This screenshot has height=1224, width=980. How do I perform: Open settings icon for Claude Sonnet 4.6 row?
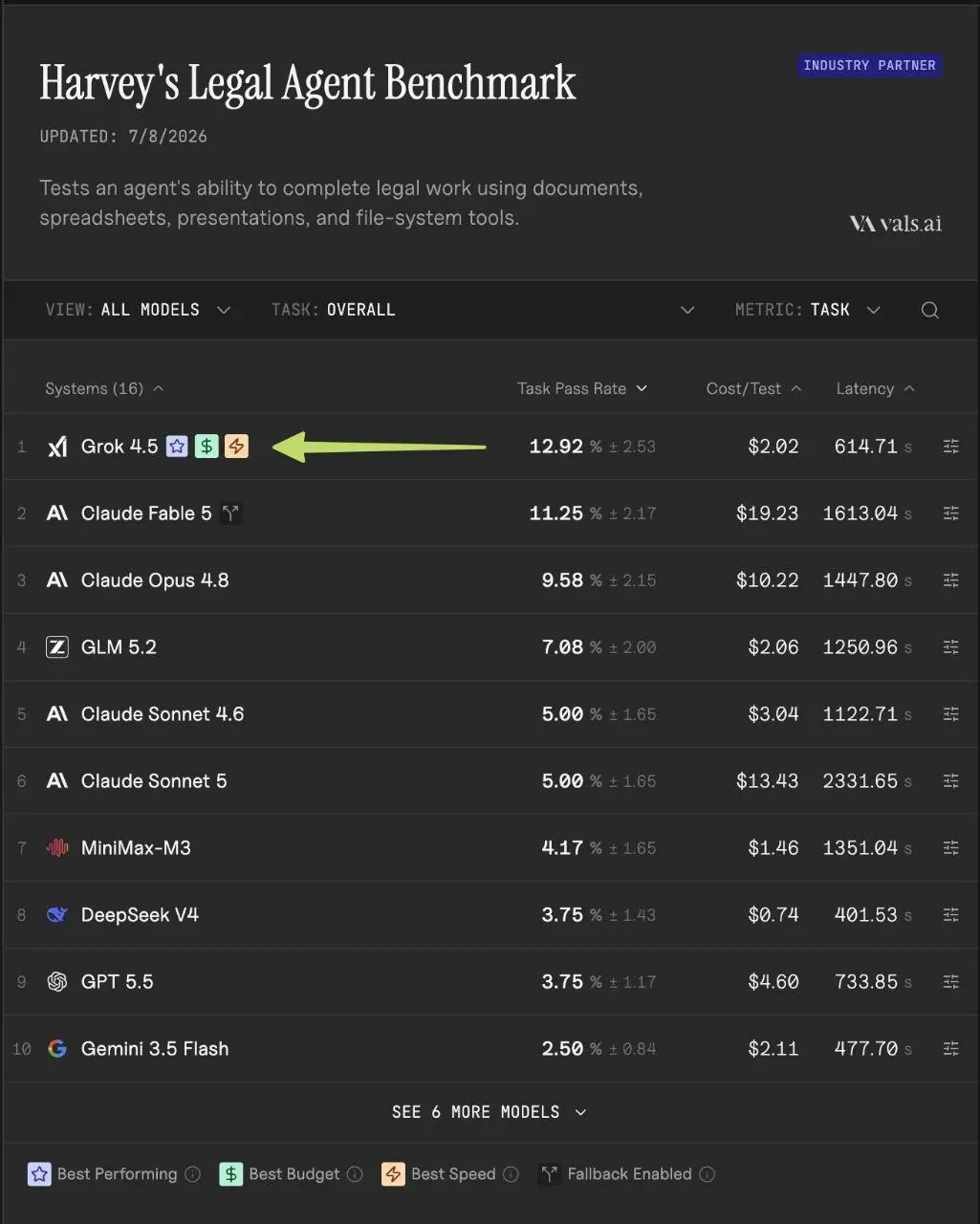click(950, 714)
